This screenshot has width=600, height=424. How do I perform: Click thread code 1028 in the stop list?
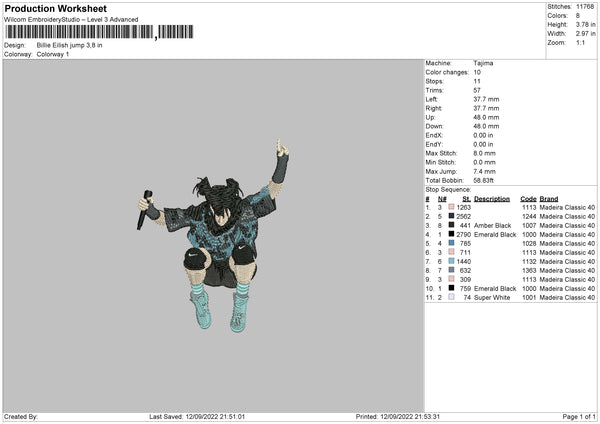tap(529, 243)
